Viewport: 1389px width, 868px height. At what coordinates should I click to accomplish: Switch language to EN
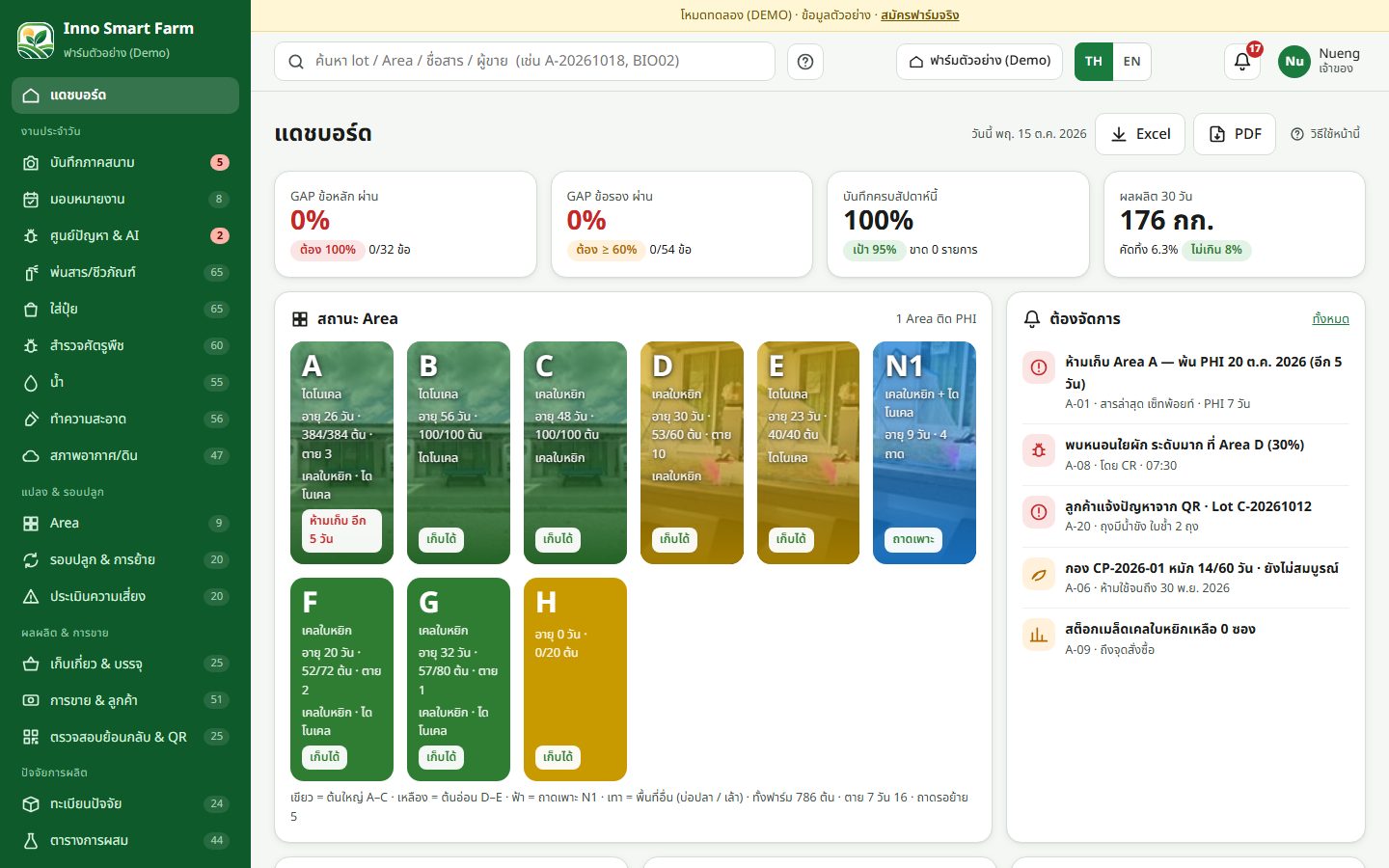(1131, 62)
